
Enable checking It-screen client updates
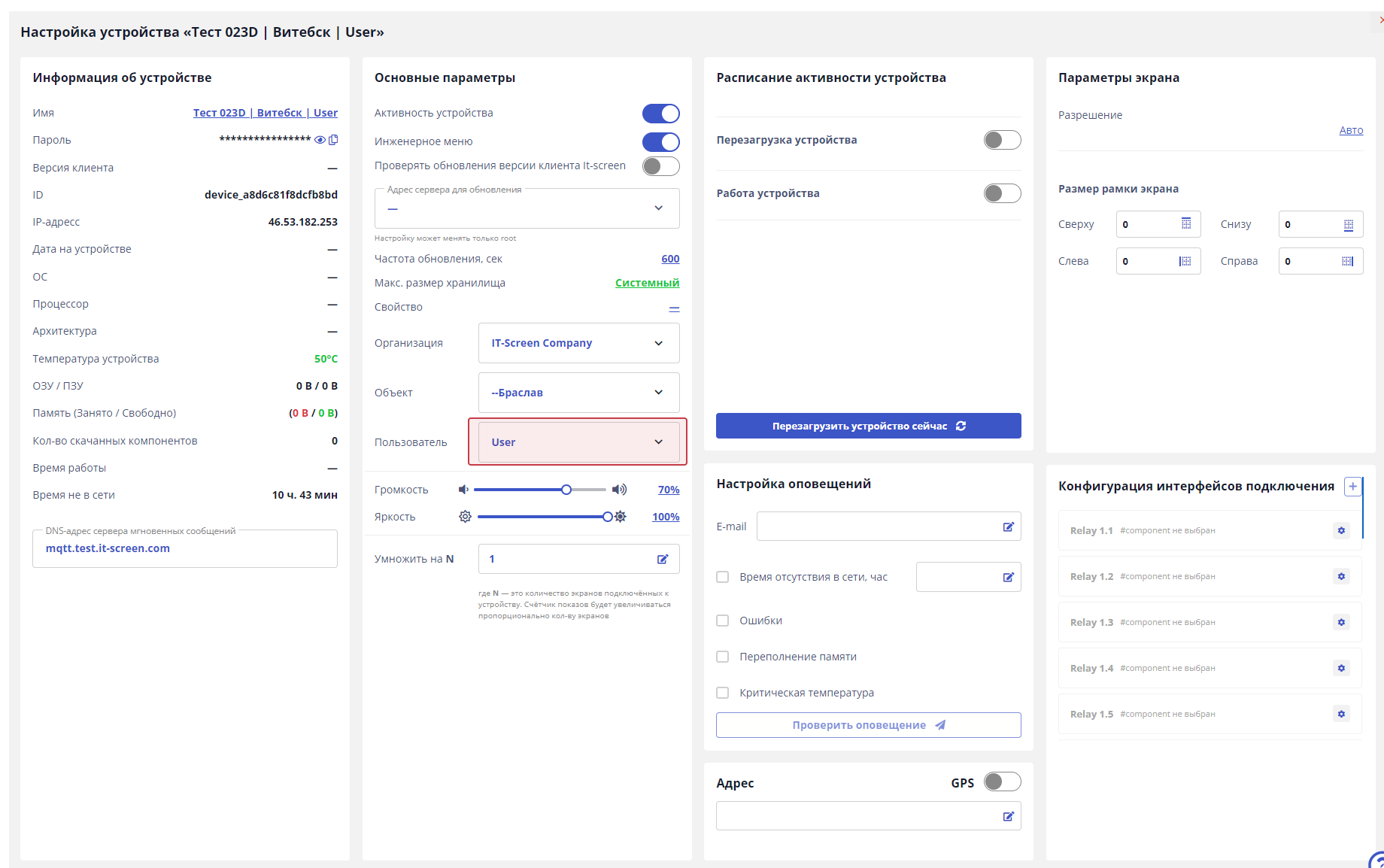pyautogui.click(x=661, y=166)
